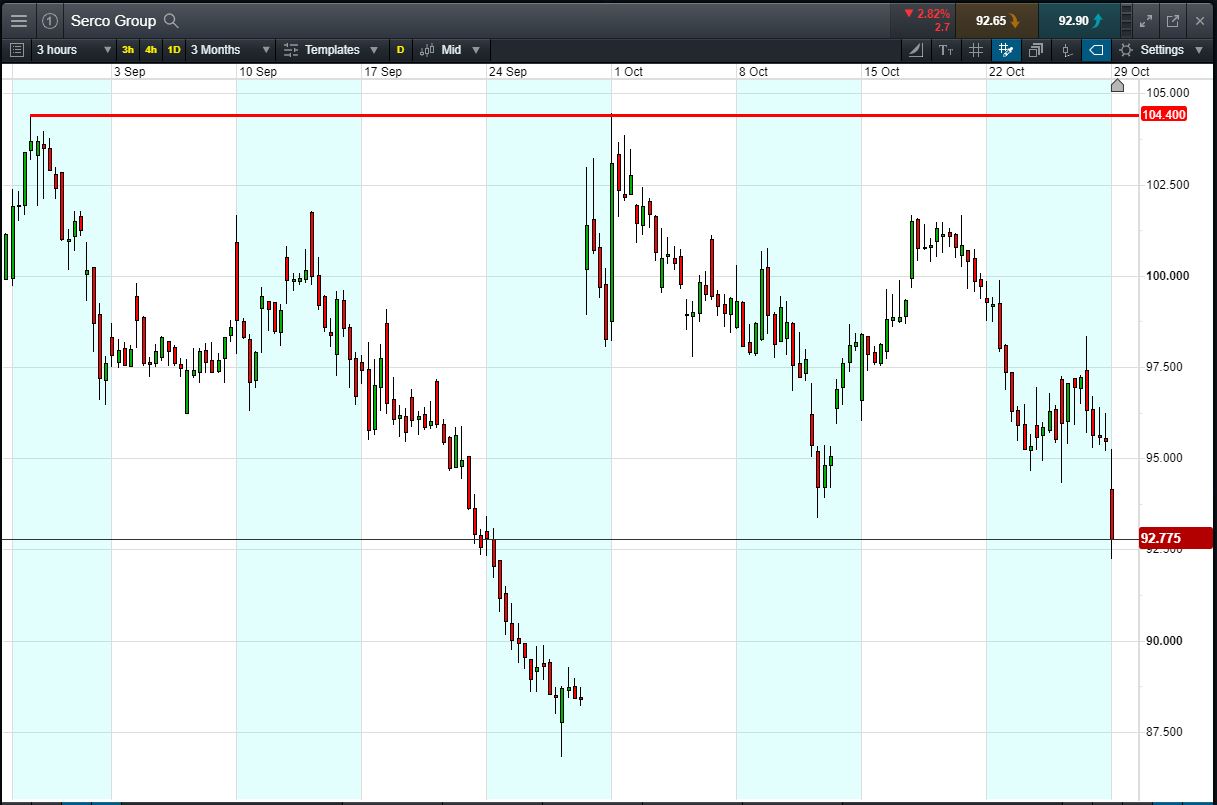The width and height of the screenshot is (1217, 805).
Task: Open the Mid price type dropdown
Action: (x=450, y=49)
